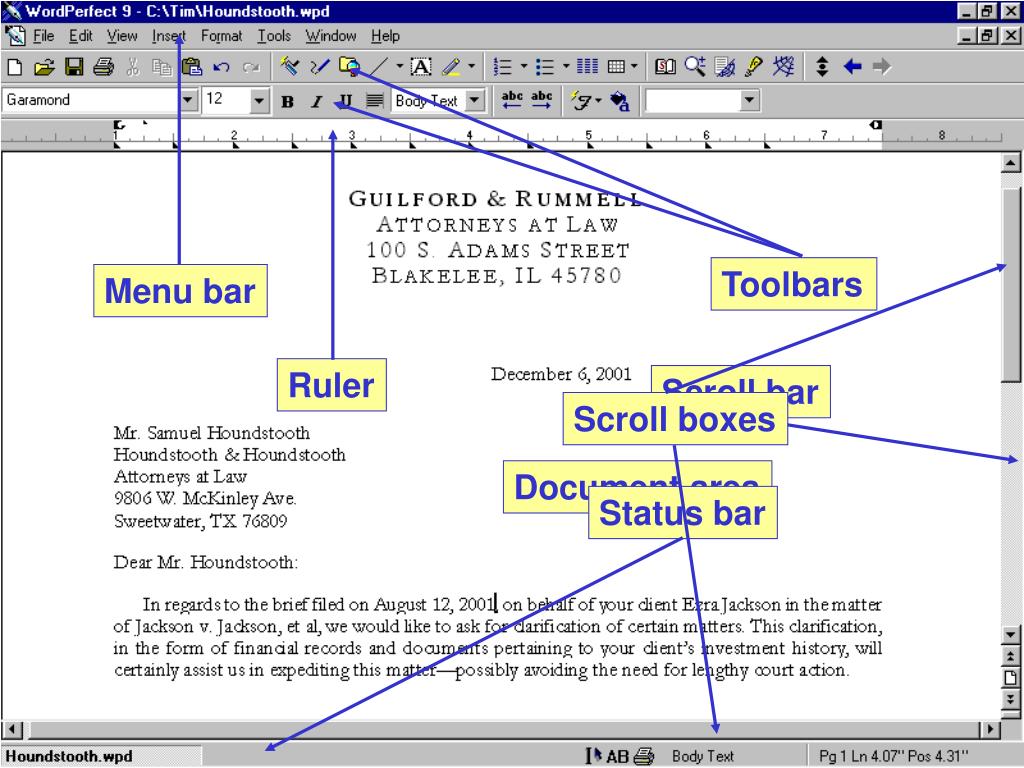Open the Garamond font name dropdown
The width and height of the screenshot is (1024, 768).
pyautogui.click(x=188, y=101)
